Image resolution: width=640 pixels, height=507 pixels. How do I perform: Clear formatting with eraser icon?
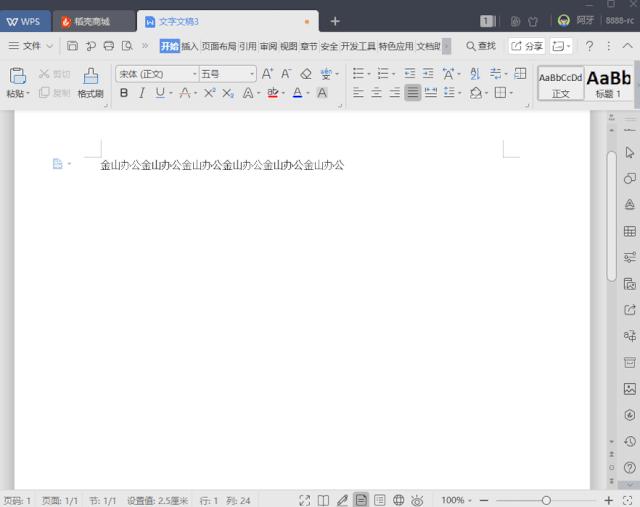coord(306,74)
